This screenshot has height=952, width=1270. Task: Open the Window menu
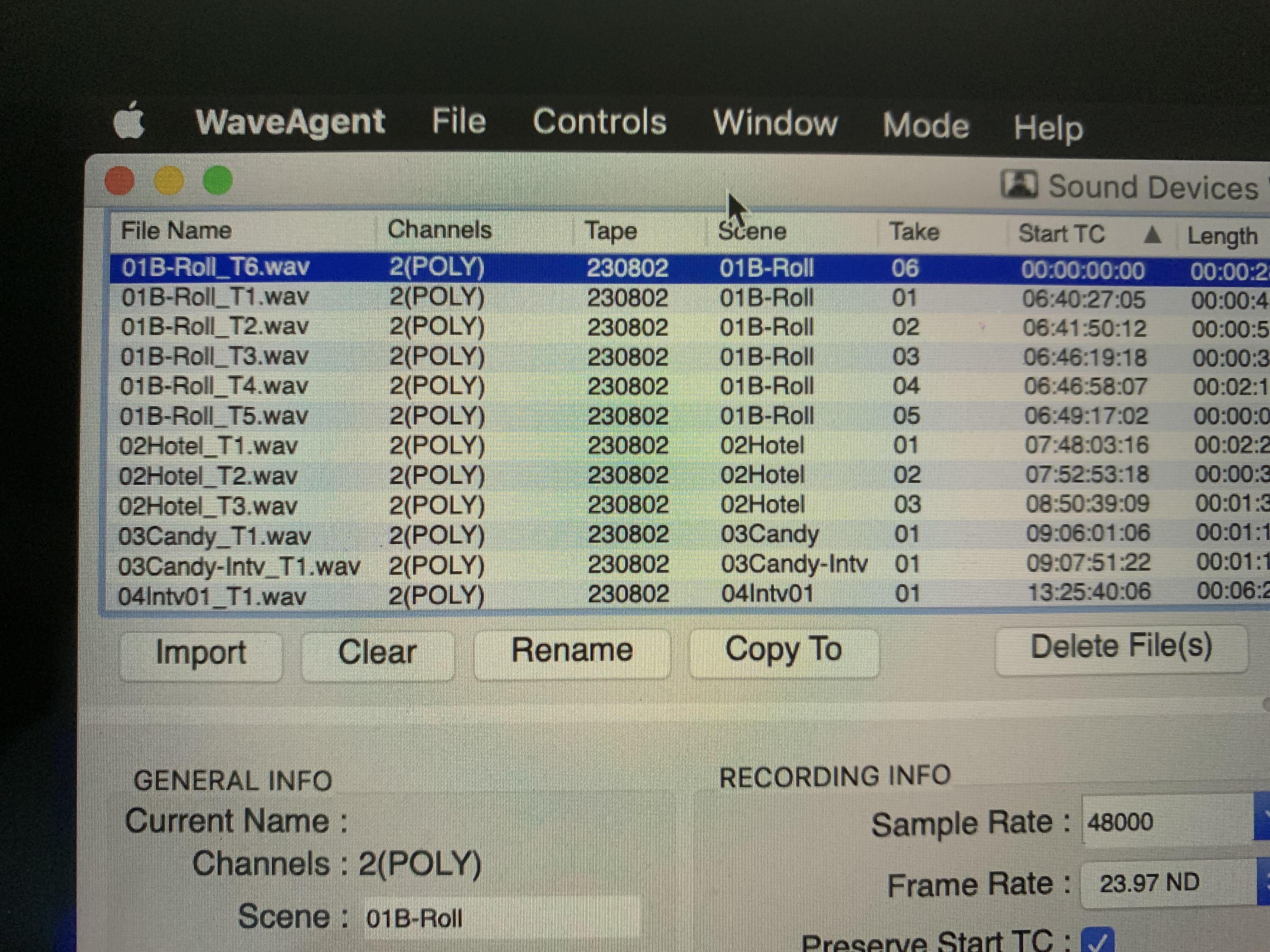point(775,123)
